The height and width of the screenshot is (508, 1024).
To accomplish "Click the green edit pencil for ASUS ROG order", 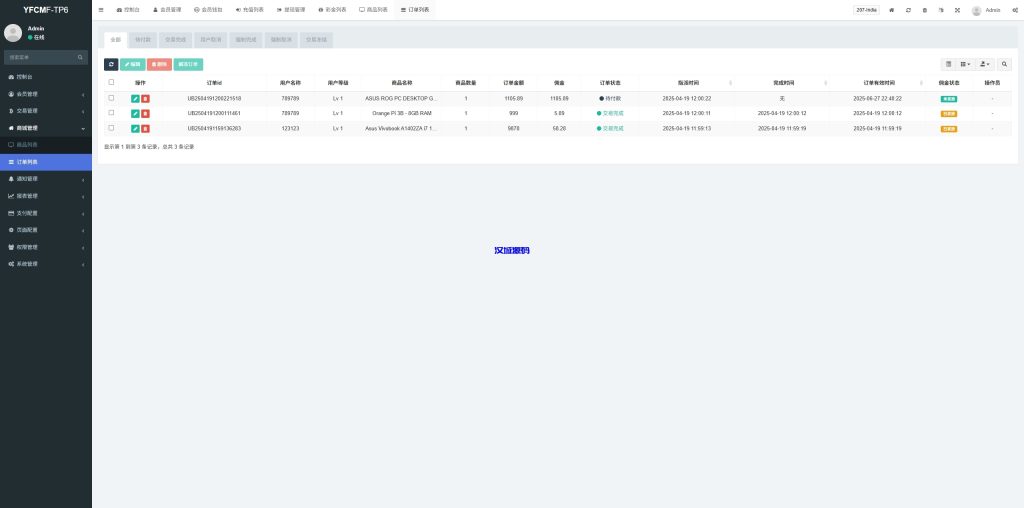I will click(135, 98).
